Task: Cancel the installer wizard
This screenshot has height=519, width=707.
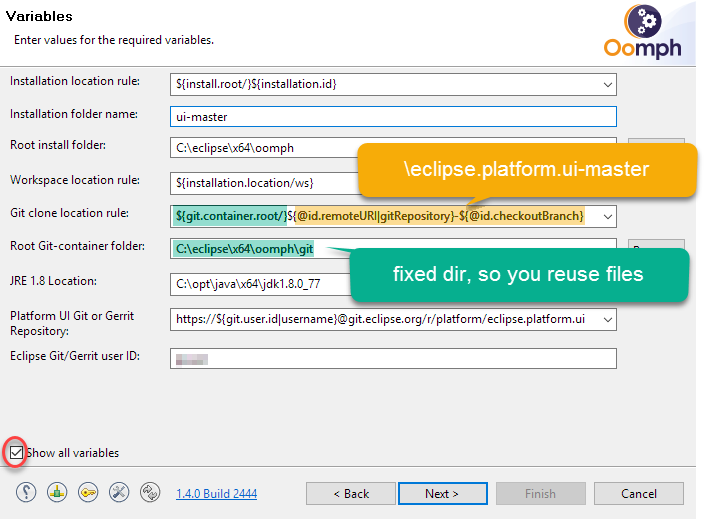Action: pyautogui.click(x=639, y=494)
